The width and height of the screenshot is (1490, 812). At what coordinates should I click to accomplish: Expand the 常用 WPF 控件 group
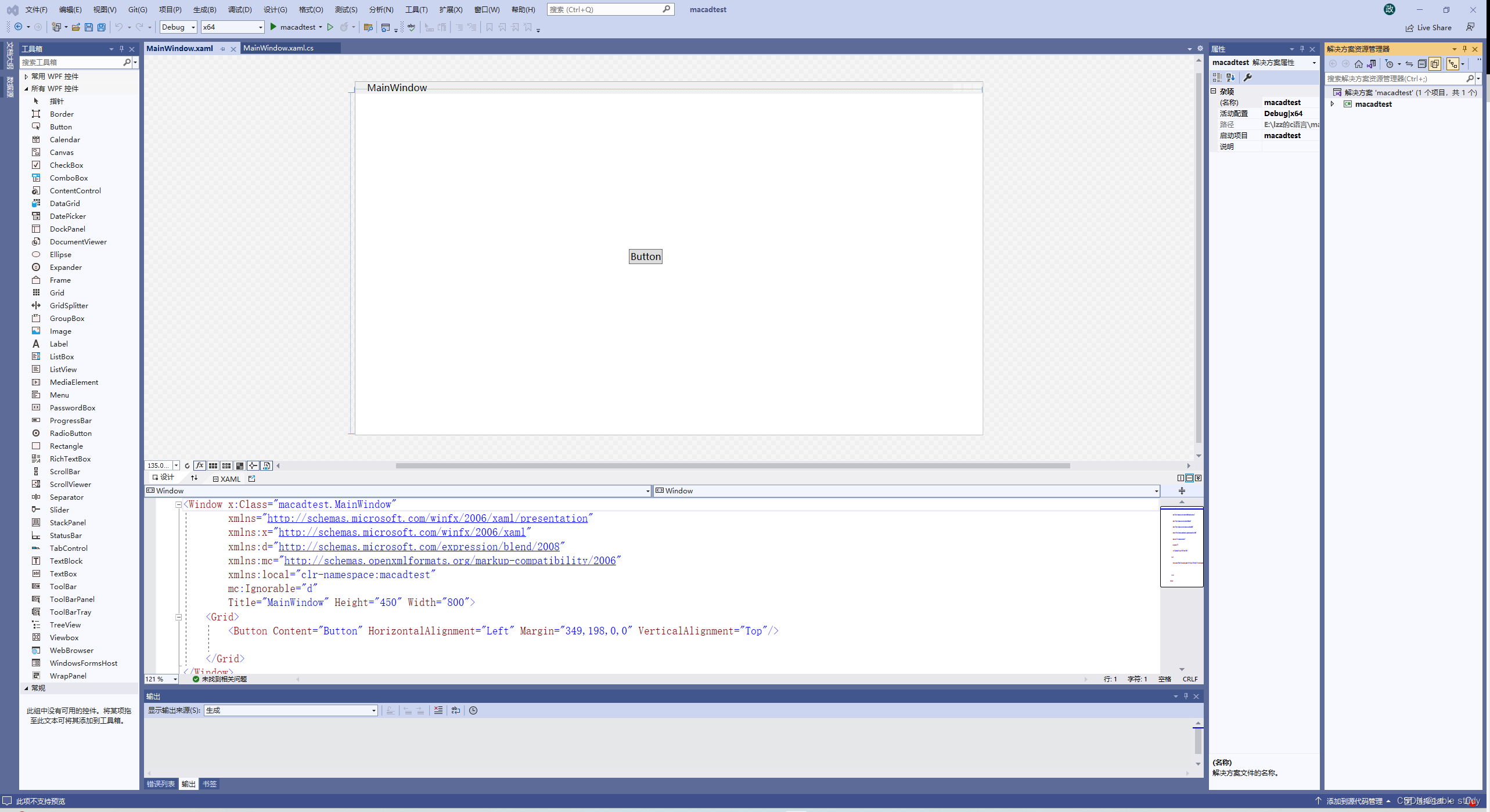pyautogui.click(x=26, y=76)
